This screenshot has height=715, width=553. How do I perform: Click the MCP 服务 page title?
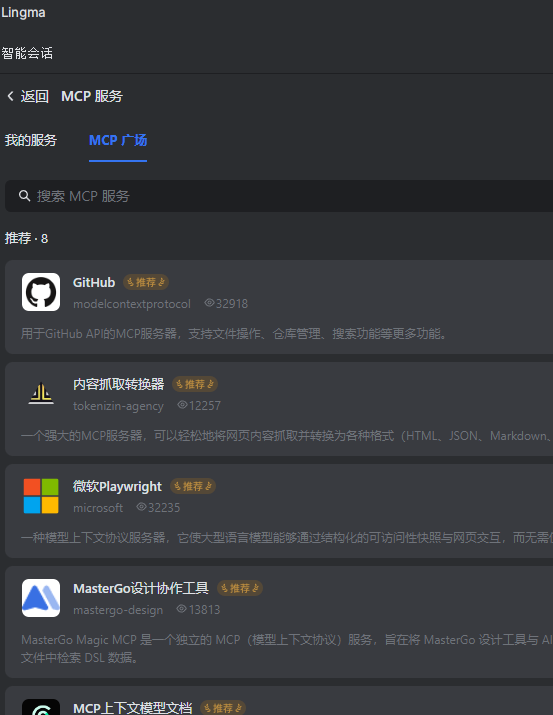[x=92, y=96]
